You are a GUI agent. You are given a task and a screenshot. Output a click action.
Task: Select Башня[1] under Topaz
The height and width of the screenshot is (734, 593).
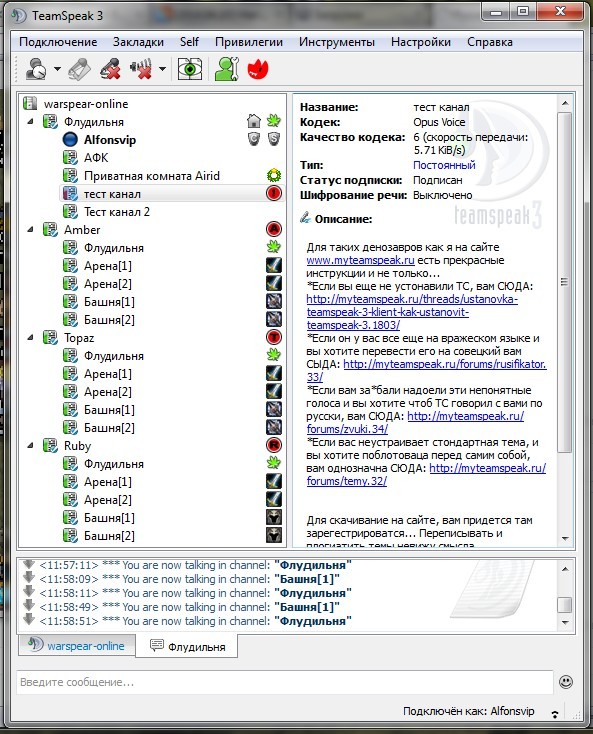tap(109, 410)
